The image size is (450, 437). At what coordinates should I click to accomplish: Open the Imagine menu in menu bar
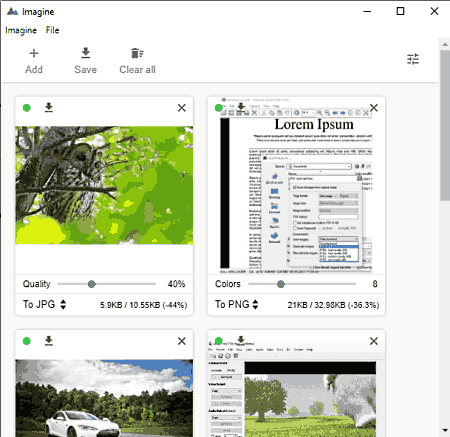click(21, 30)
